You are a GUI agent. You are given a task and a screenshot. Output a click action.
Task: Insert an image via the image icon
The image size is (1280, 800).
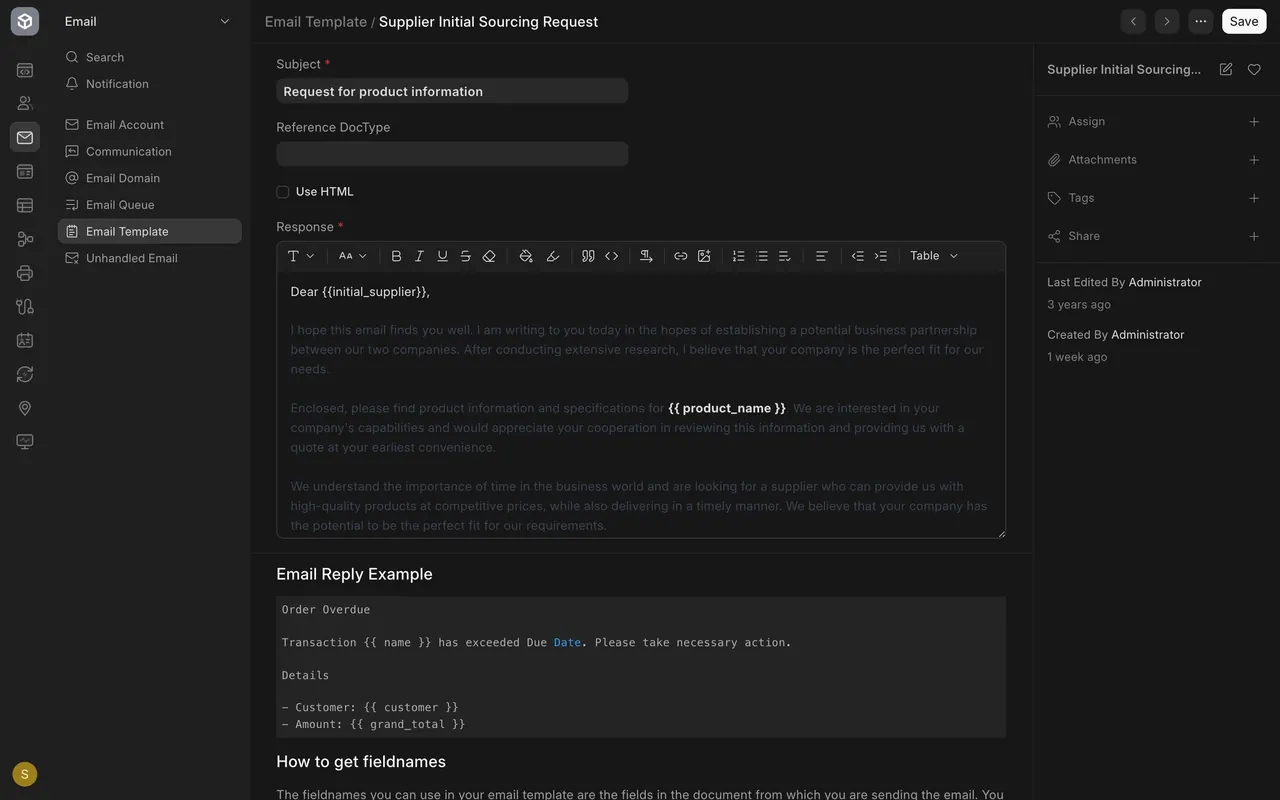pyautogui.click(x=704, y=256)
